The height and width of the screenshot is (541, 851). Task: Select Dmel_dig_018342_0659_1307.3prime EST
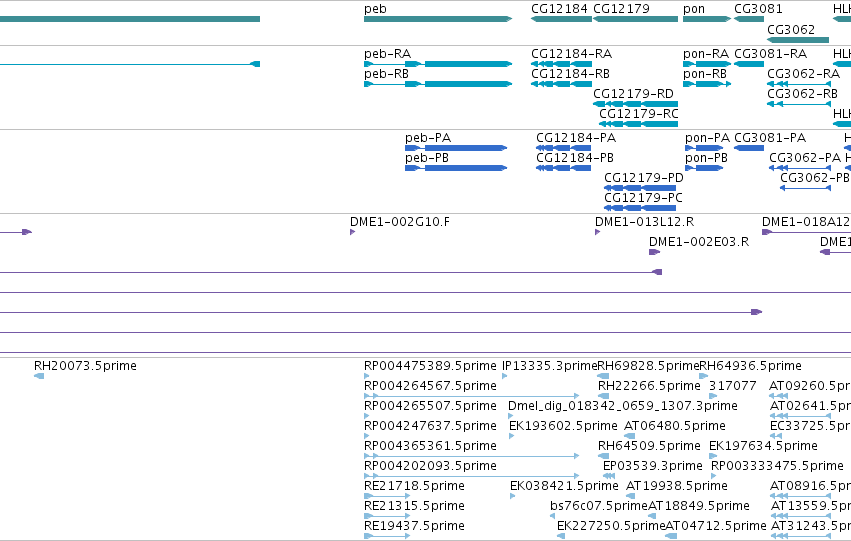511,416
